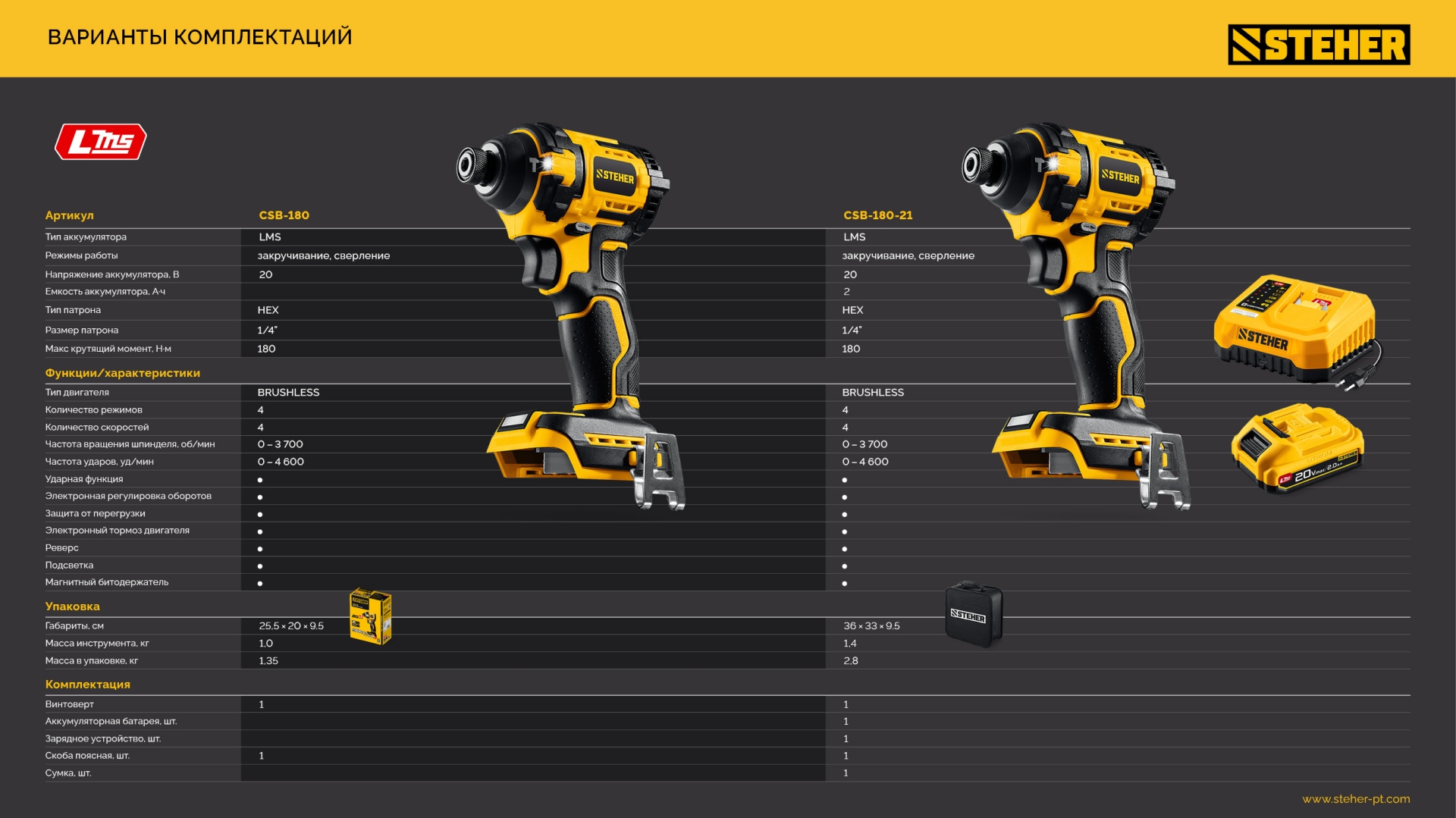Select the CSB-180-21 model column header

pyautogui.click(x=878, y=215)
